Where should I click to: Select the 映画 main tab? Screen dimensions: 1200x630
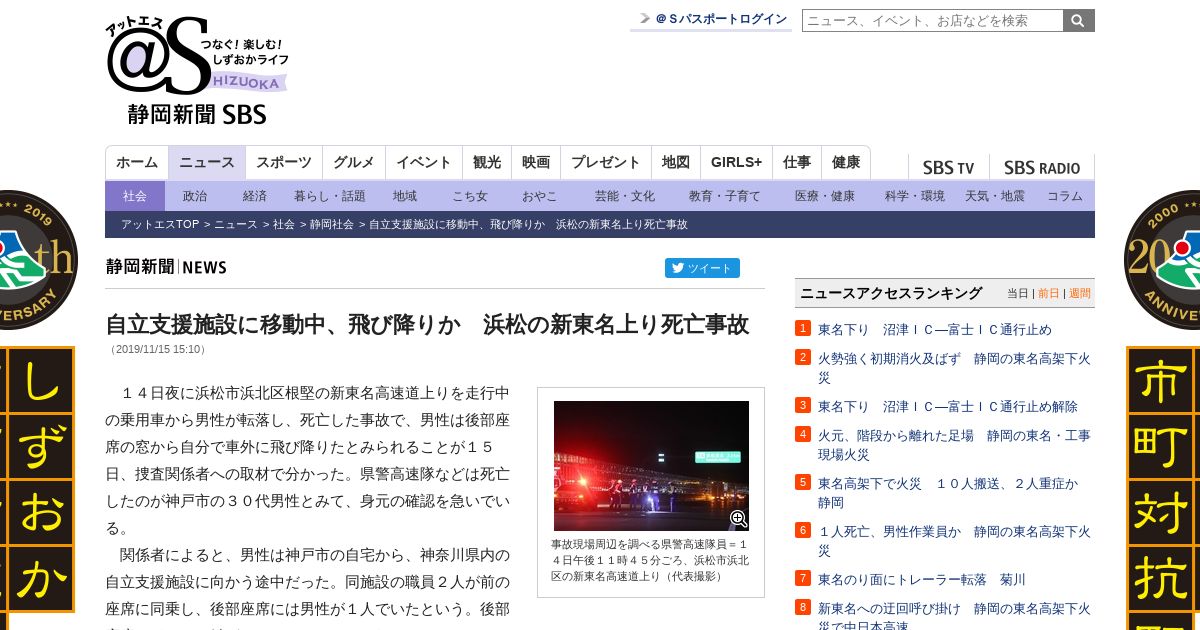tap(536, 162)
